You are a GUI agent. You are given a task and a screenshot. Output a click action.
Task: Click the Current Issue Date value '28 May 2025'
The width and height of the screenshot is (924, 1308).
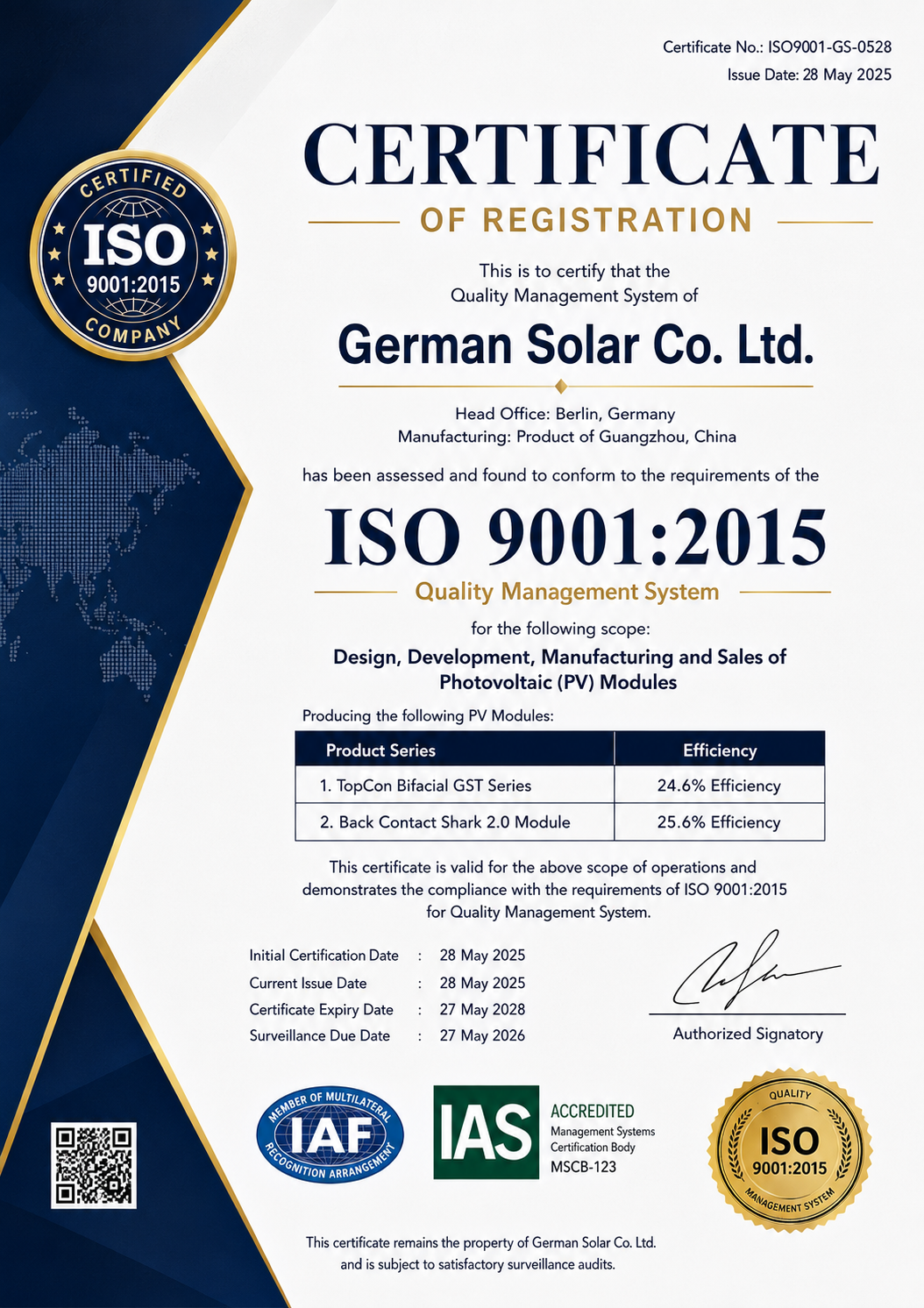pyautogui.click(x=482, y=984)
